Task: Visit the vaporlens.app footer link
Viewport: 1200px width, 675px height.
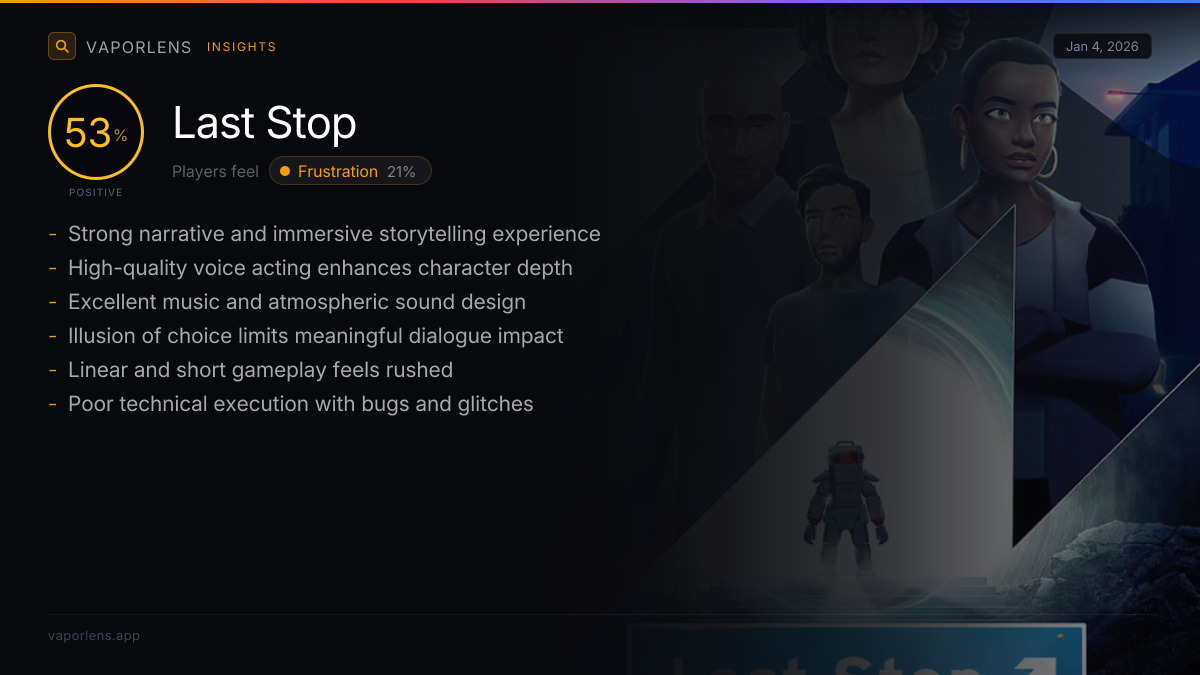Action: pyautogui.click(x=94, y=635)
